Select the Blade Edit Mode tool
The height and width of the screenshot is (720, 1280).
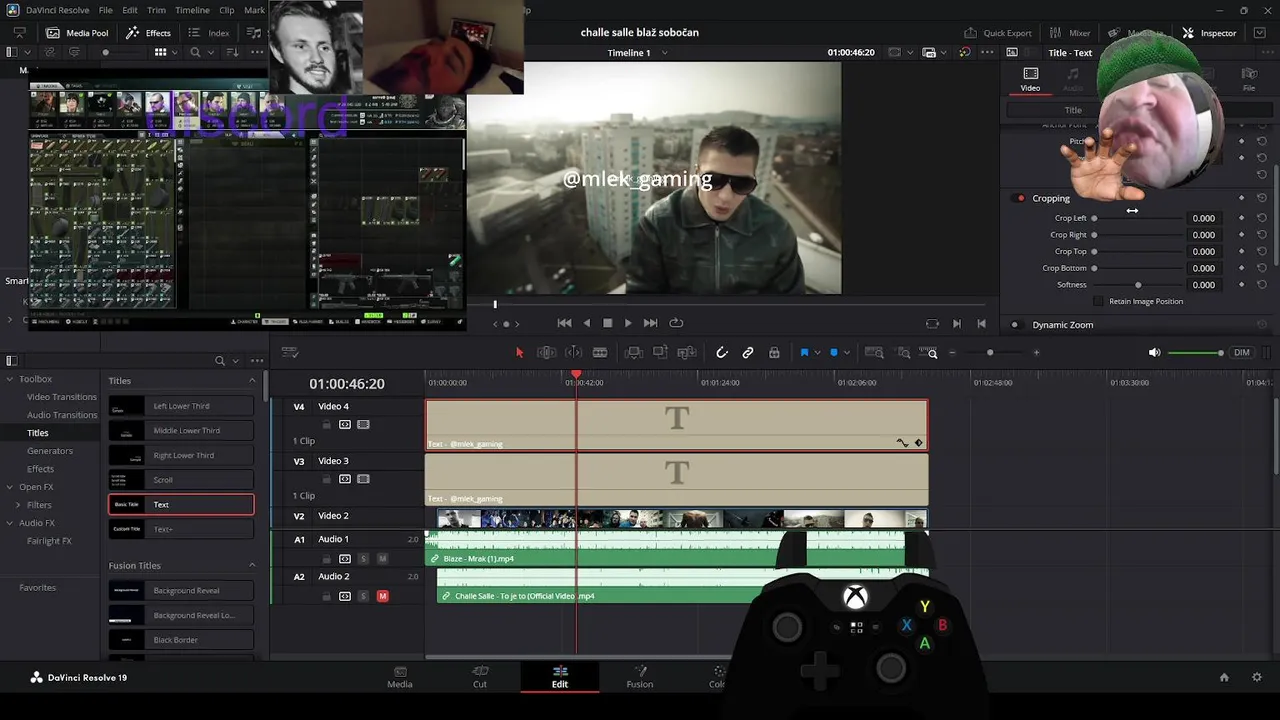pyautogui.click(x=600, y=352)
